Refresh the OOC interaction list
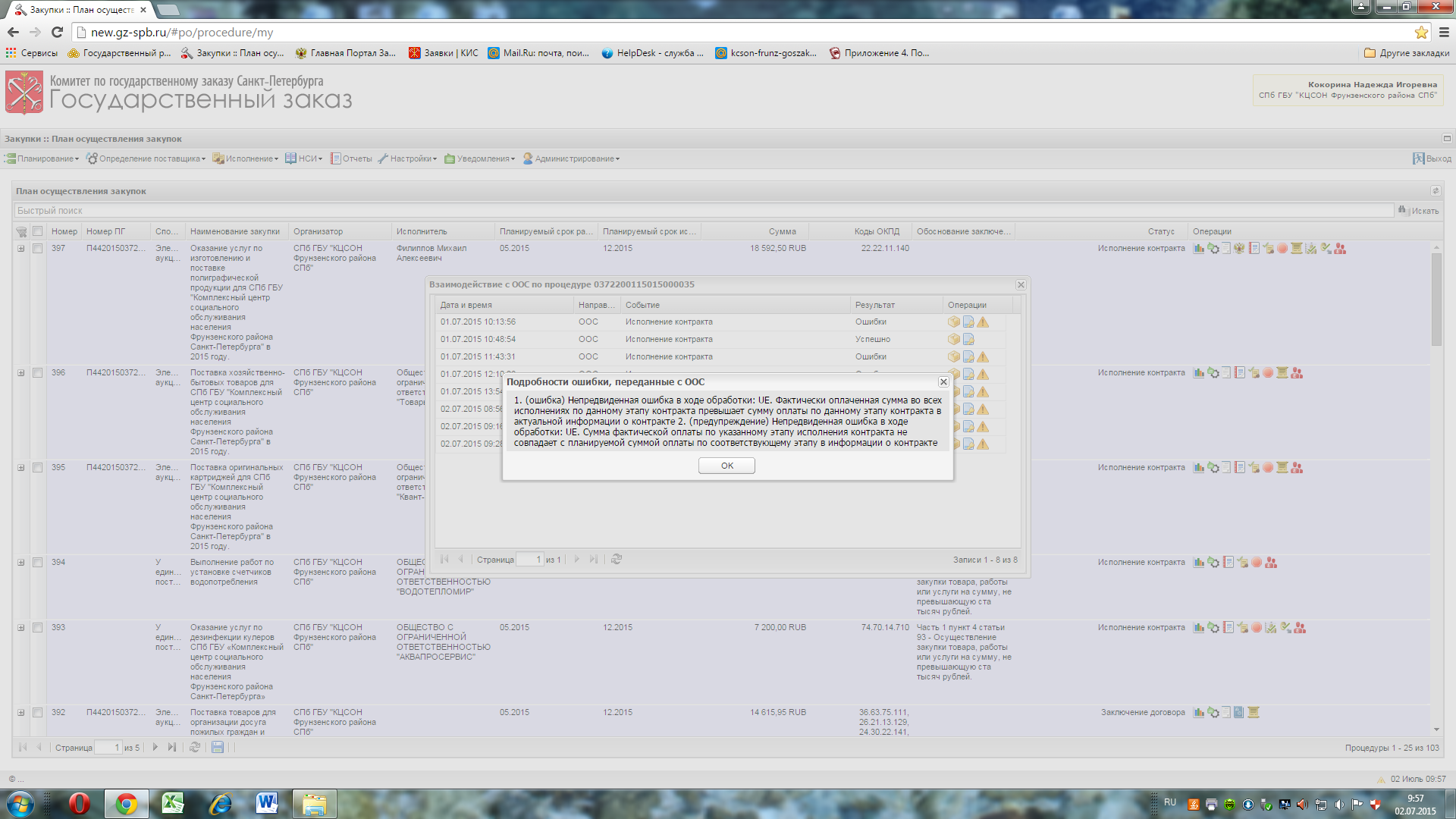This screenshot has width=1456, height=819. point(617,560)
